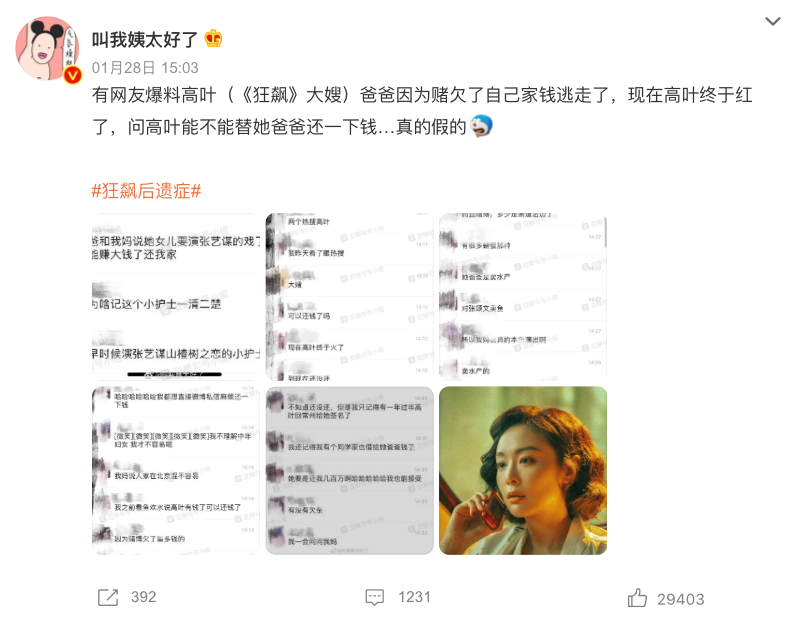794x618 pixels.
Task: Click the 01月28日 15:03 timestamp
Action: (x=145, y=67)
